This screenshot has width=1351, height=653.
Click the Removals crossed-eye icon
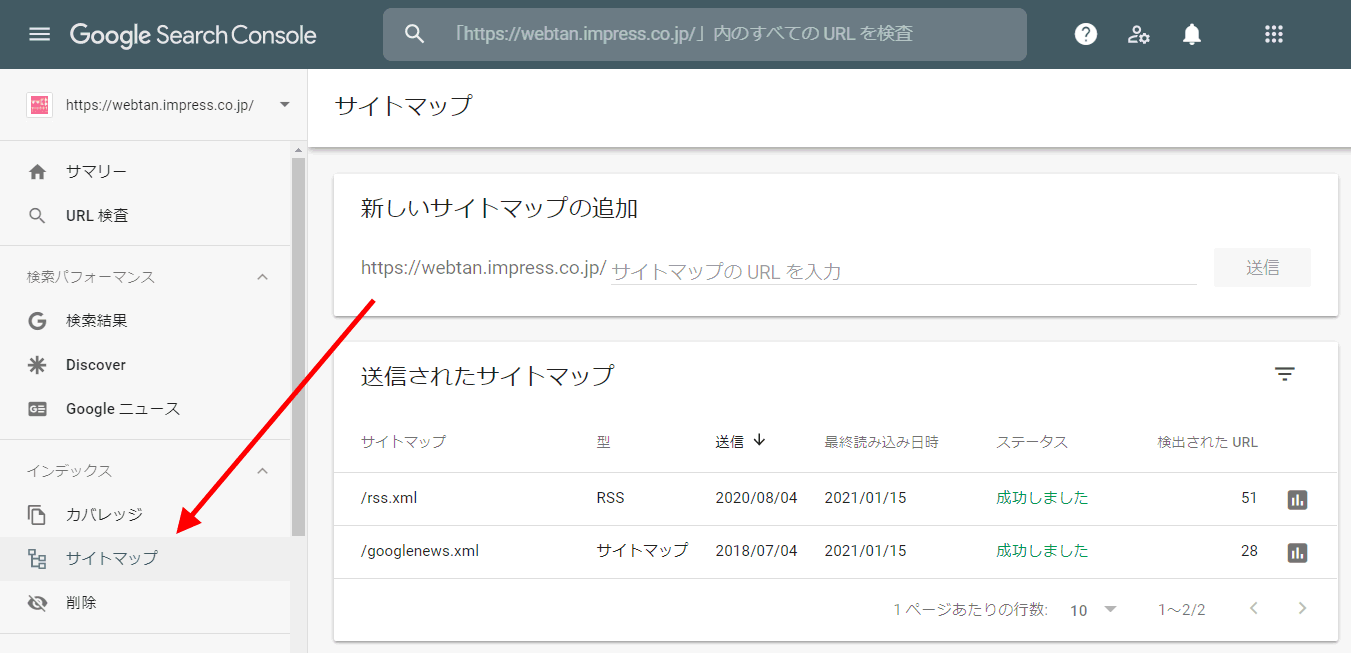(38, 603)
